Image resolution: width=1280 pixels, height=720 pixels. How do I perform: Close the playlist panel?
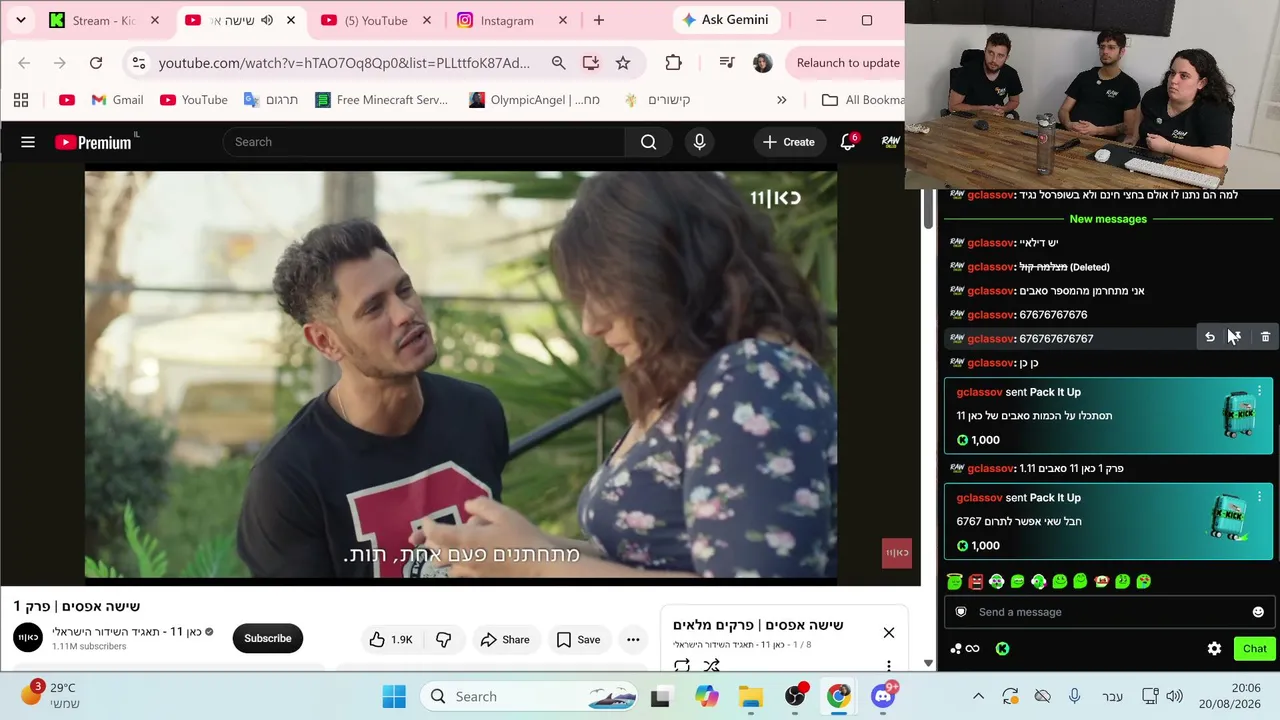888,633
